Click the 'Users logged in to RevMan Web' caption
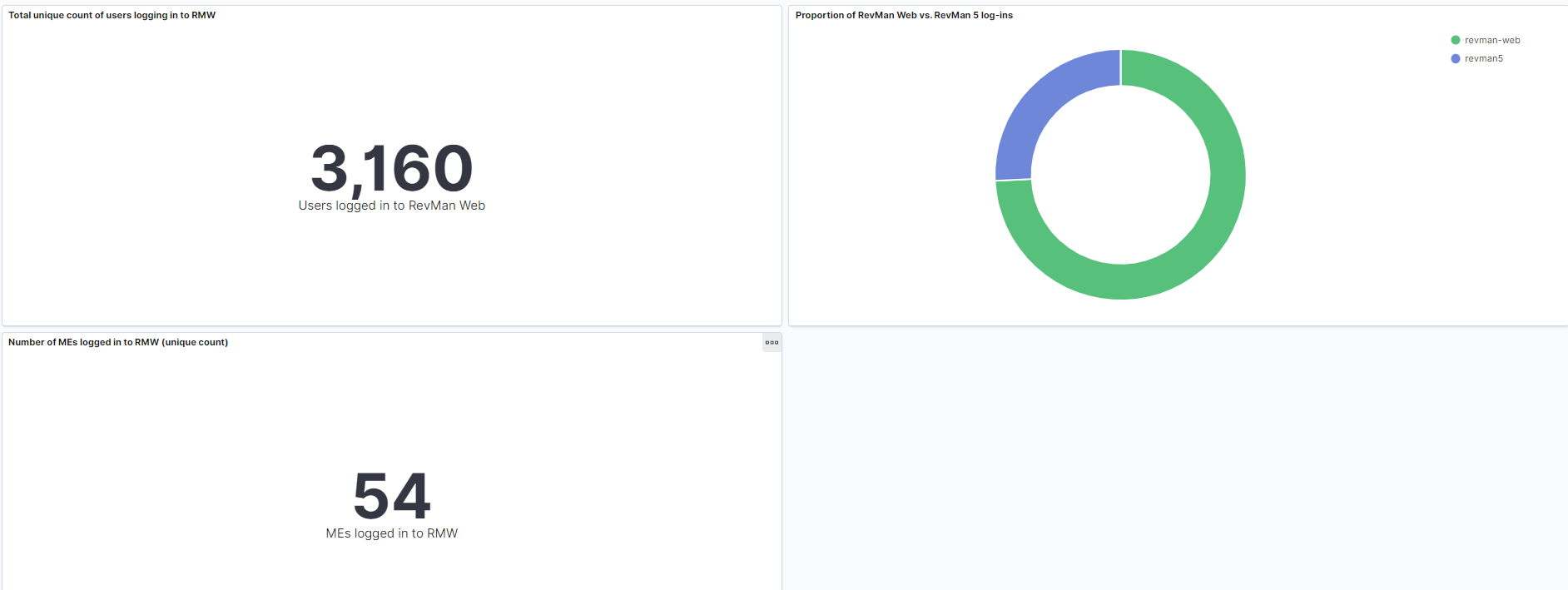This screenshot has height=590, width=1568. tap(391, 206)
